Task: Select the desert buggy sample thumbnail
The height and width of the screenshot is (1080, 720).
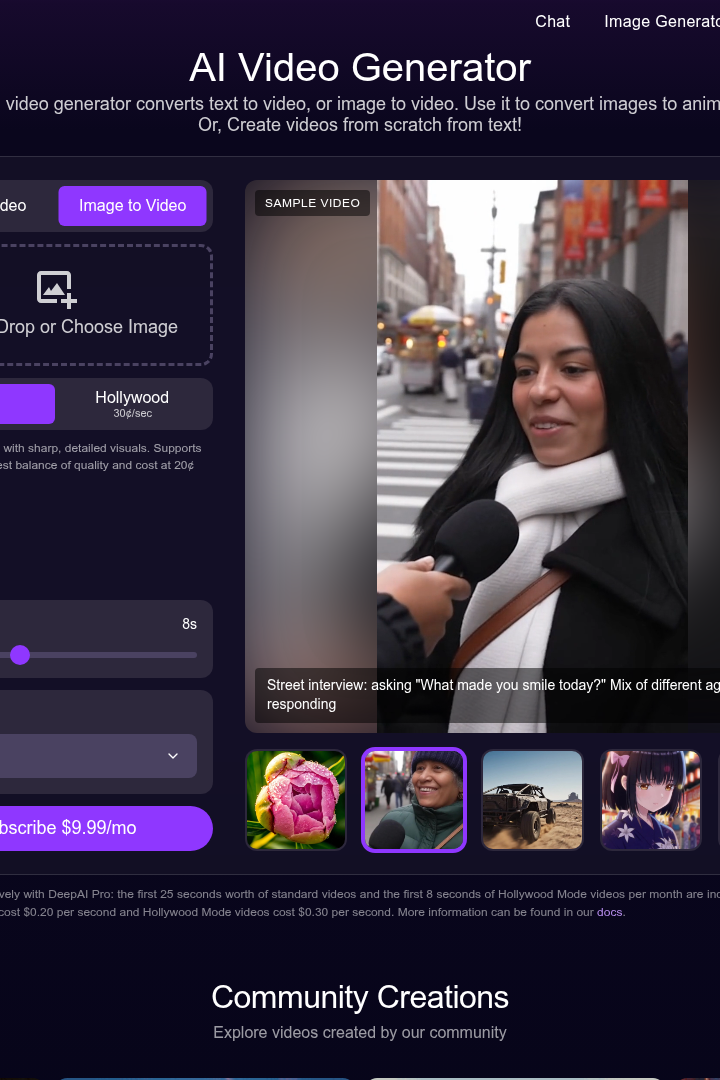Action: (x=532, y=800)
